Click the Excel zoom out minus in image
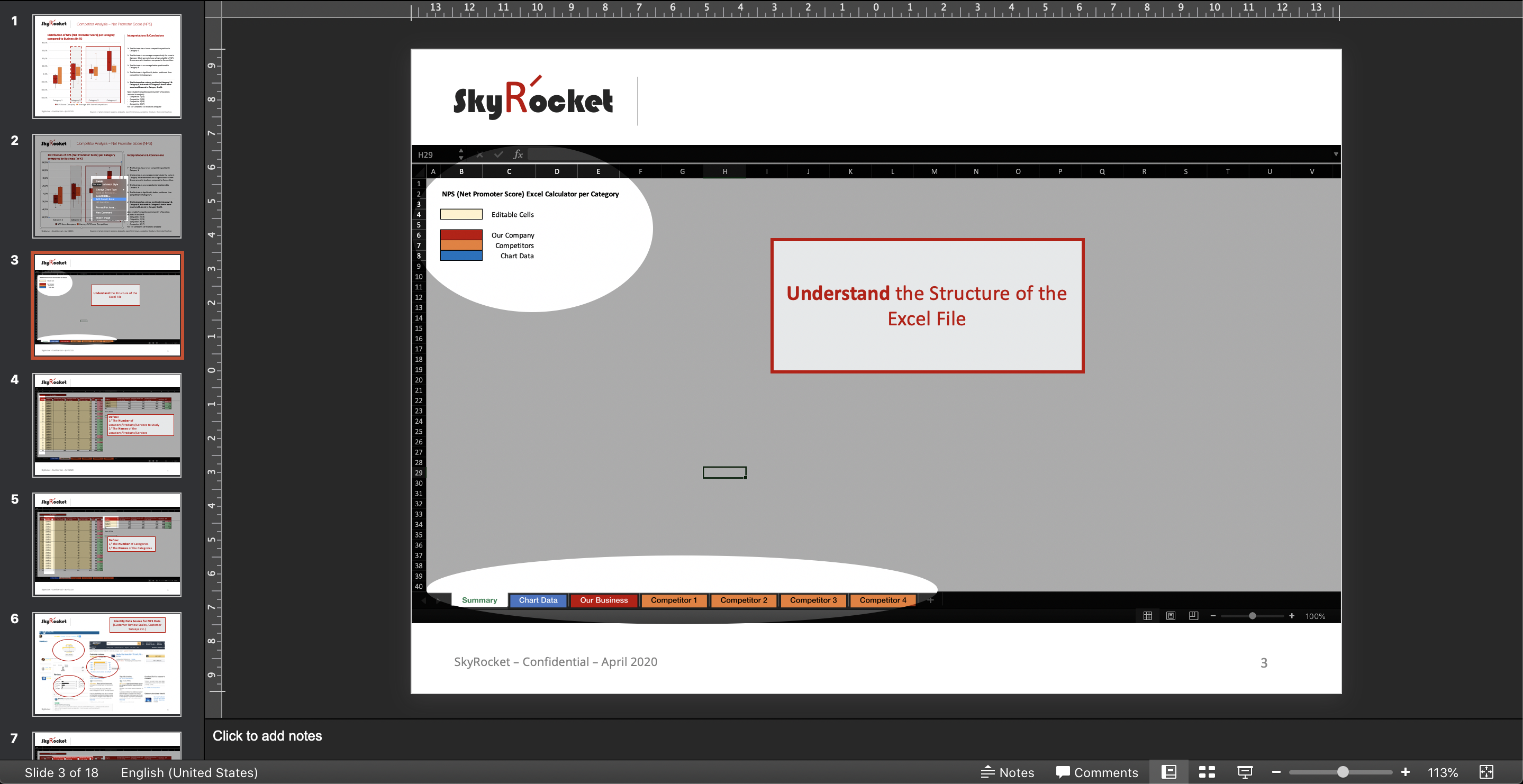Screen dimensions: 1523x784 (x=1213, y=615)
